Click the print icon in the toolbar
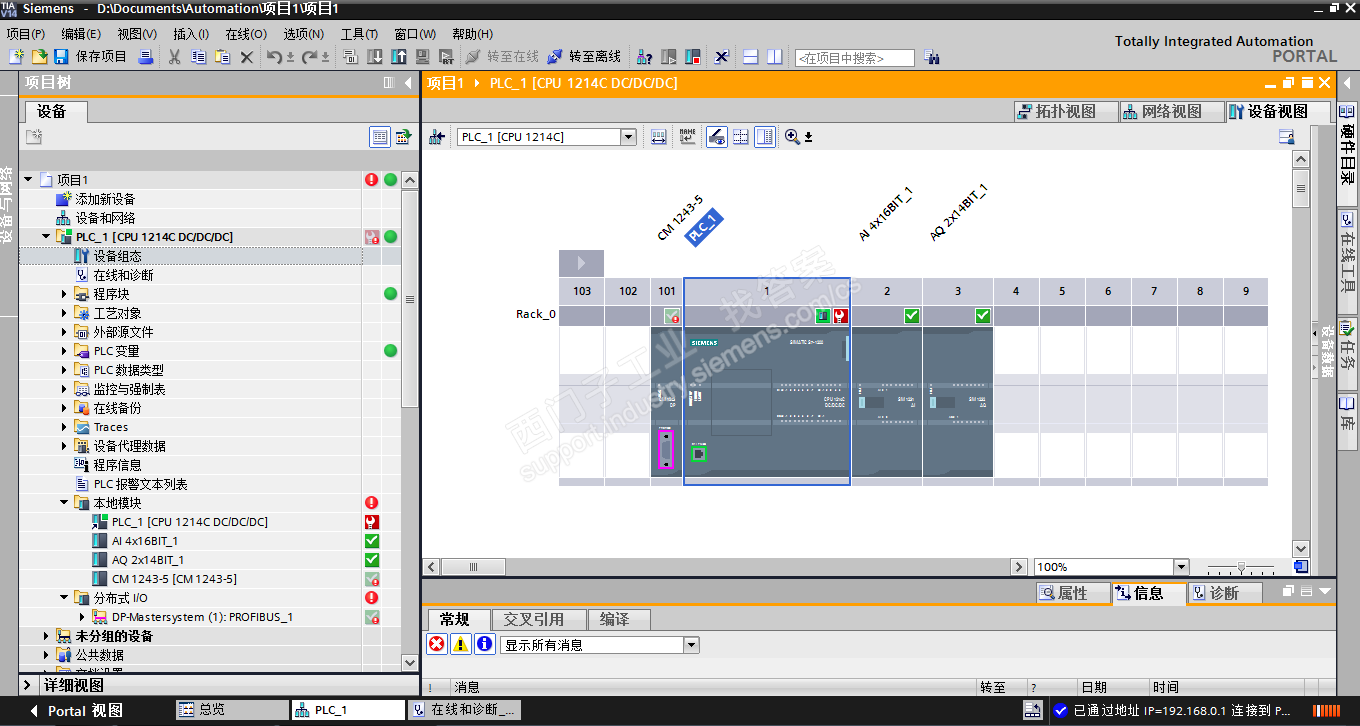The height and width of the screenshot is (726, 1360). pyautogui.click(x=146, y=57)
